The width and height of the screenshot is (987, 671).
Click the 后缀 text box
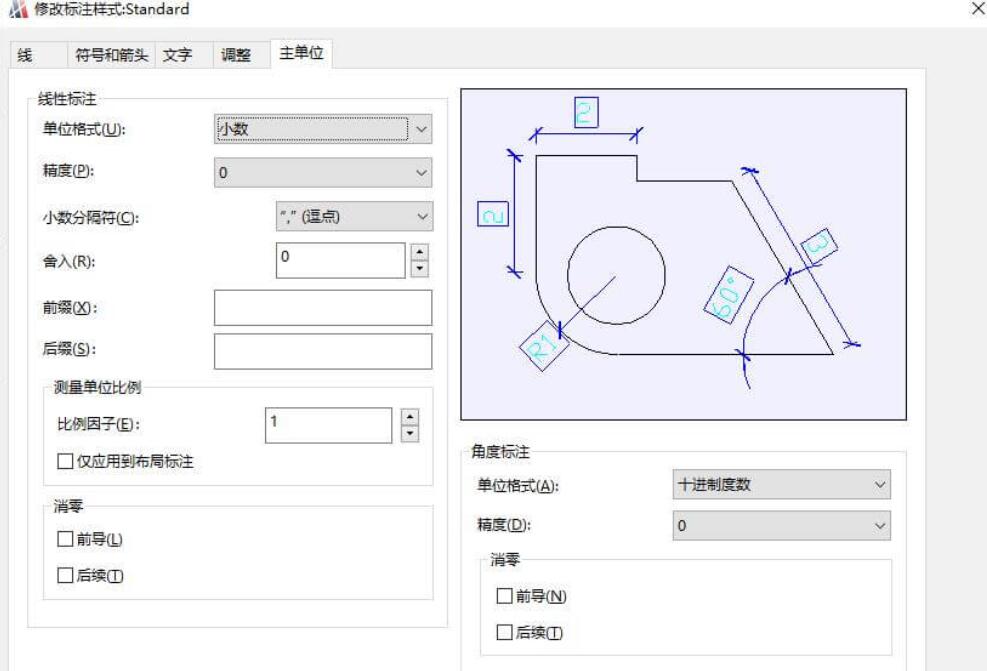click(320, 351)
